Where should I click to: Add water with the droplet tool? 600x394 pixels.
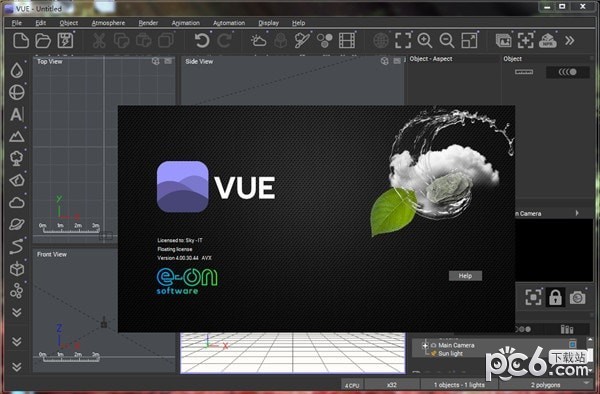pos(16,70)
